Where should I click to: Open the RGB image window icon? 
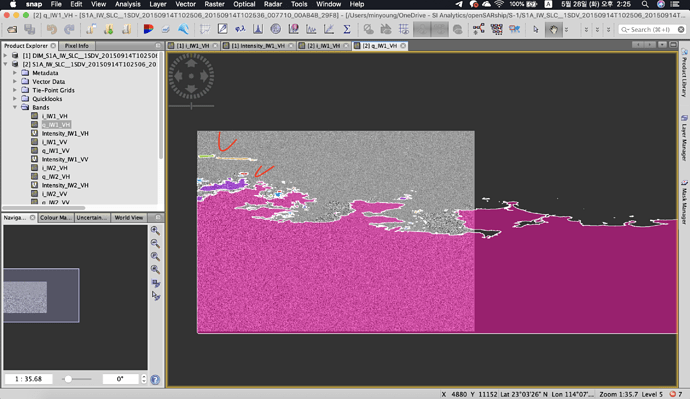pos(148,29)
